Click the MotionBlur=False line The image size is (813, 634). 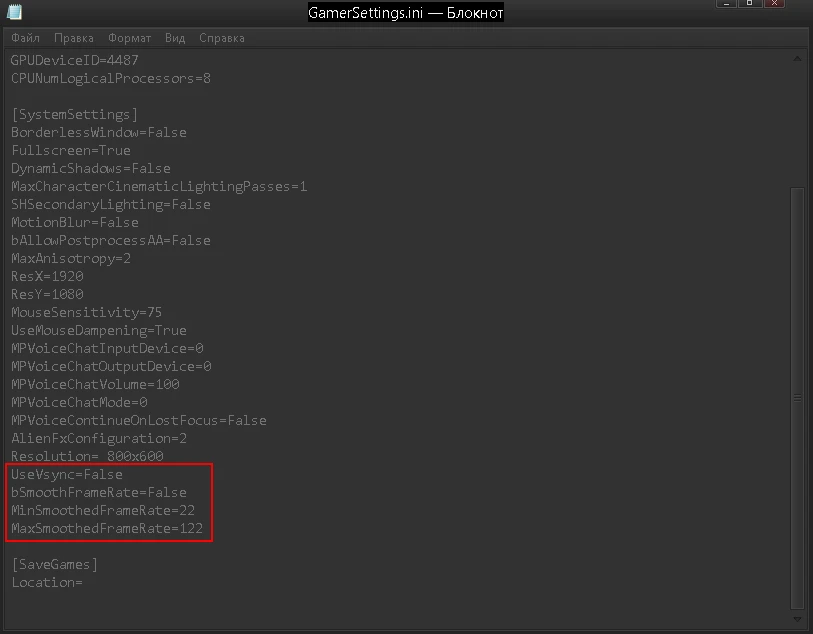[75, 222]
